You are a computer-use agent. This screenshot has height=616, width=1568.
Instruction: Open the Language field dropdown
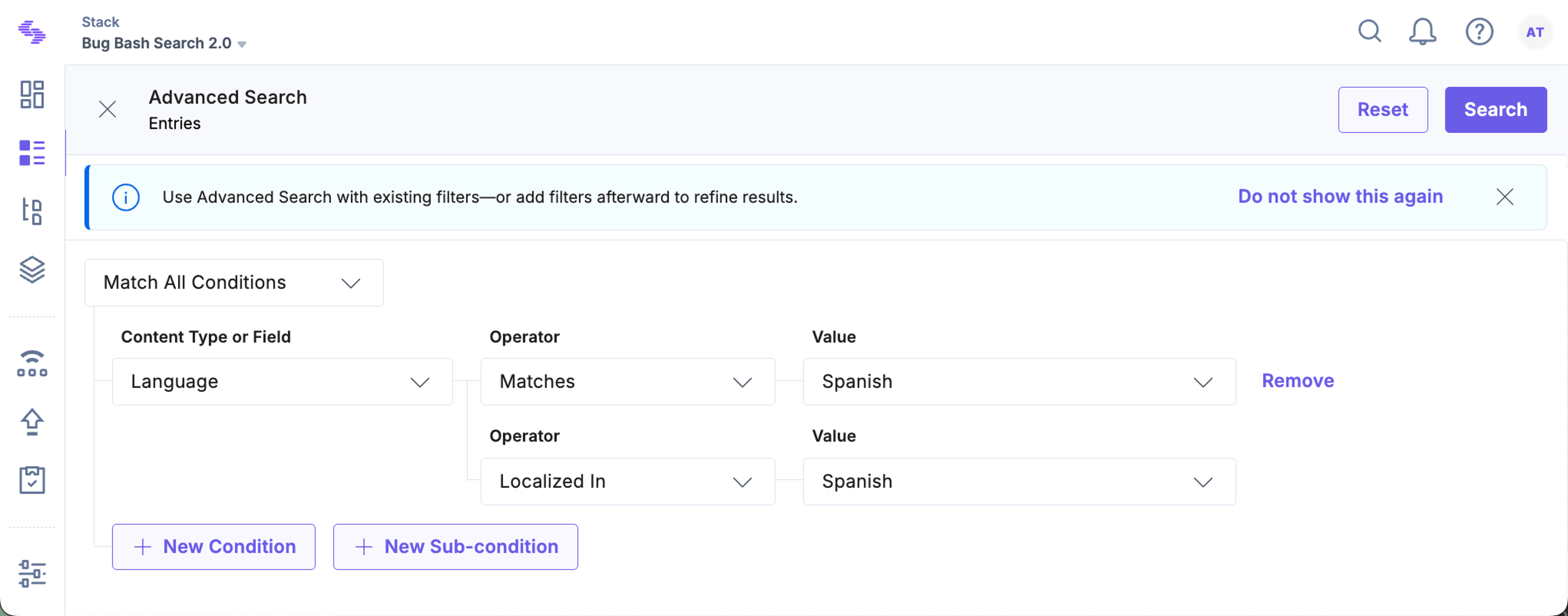pyautogui.click(x=283, y=382)
